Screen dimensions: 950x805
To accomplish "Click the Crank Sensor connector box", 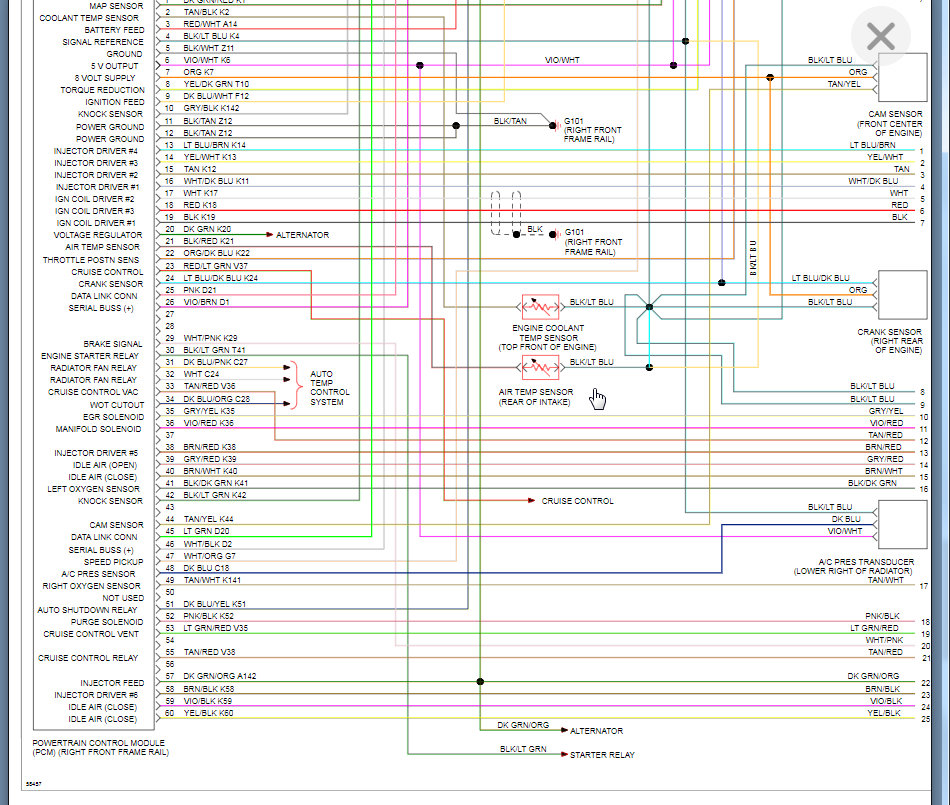I will point(902,295).
